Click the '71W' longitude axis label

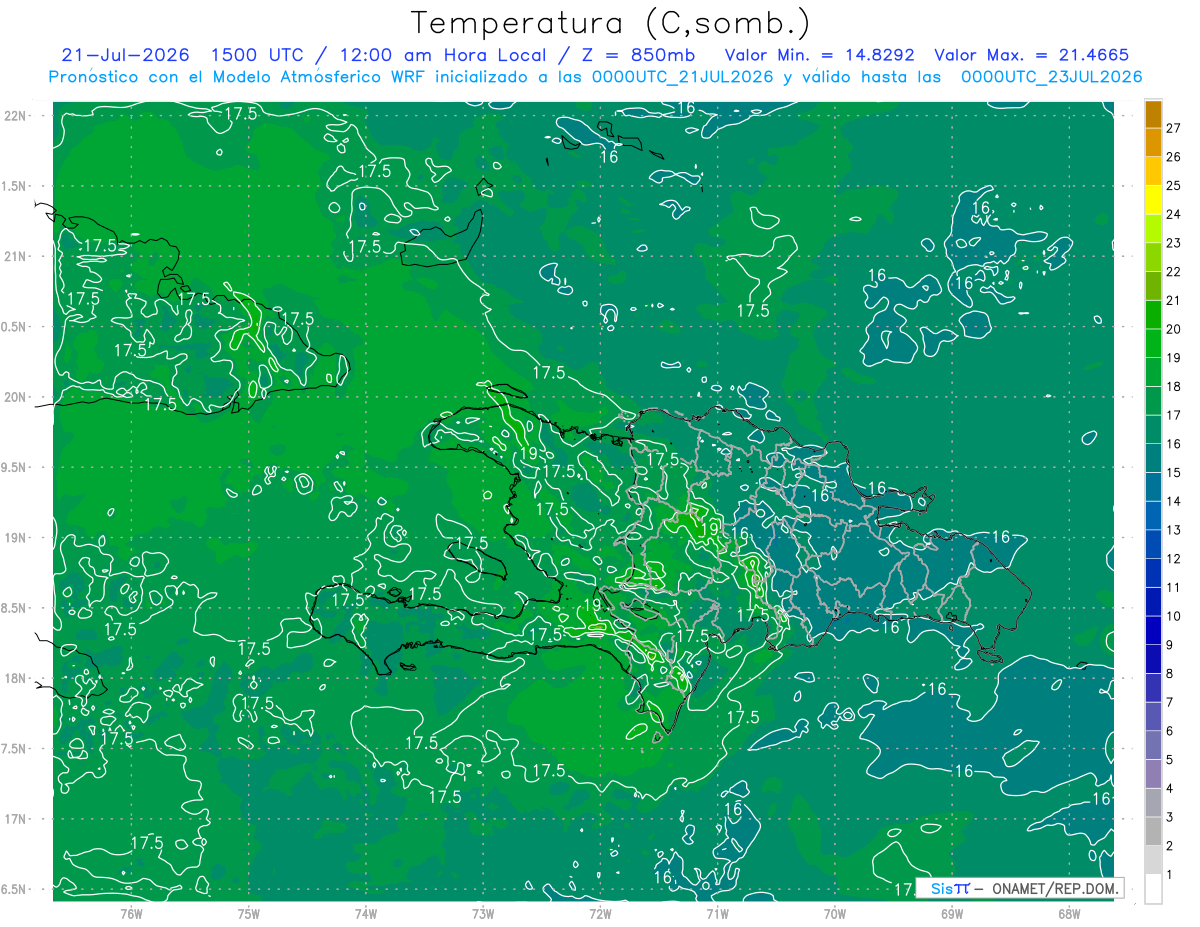(717, 912)
